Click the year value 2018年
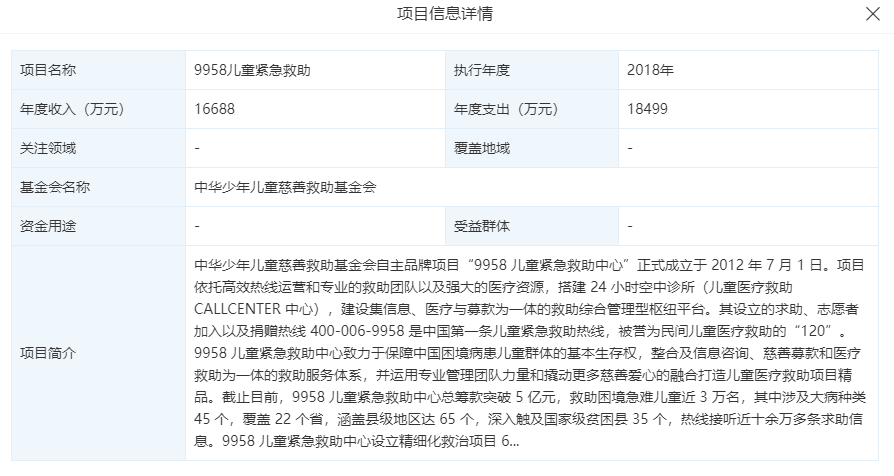This screenshot has height=476, width=894. click(x=650, y=70)
